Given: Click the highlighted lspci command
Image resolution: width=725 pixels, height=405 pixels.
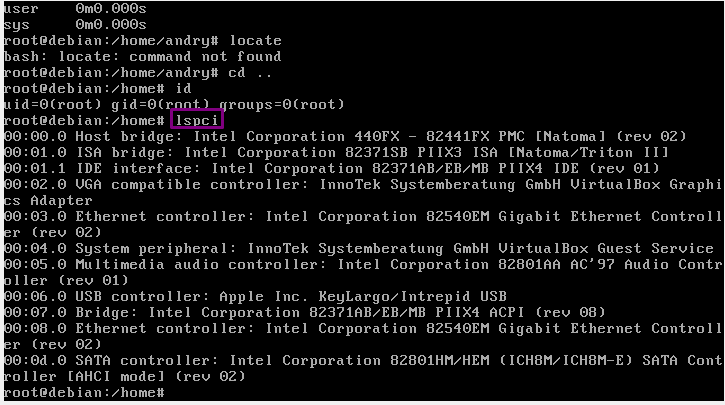Looking at the screenshot, I should click(x=196, y=120).
